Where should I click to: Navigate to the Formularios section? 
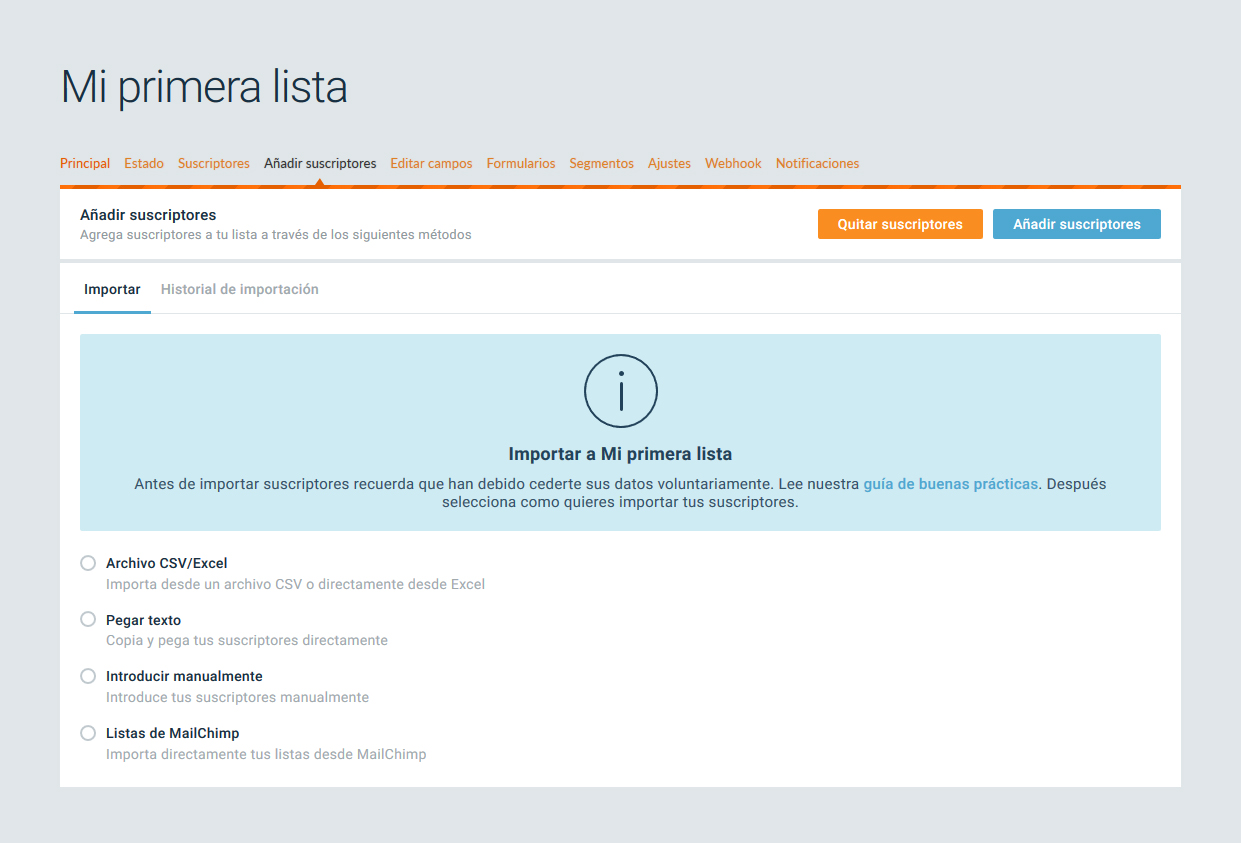pyautogui.click(x=521, y=163)
